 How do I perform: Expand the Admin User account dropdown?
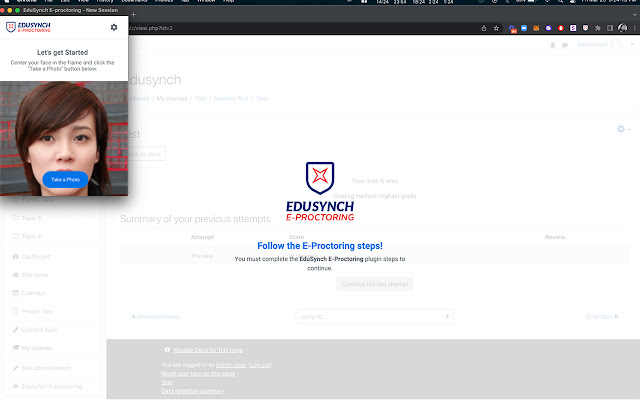tap(632, 44)
